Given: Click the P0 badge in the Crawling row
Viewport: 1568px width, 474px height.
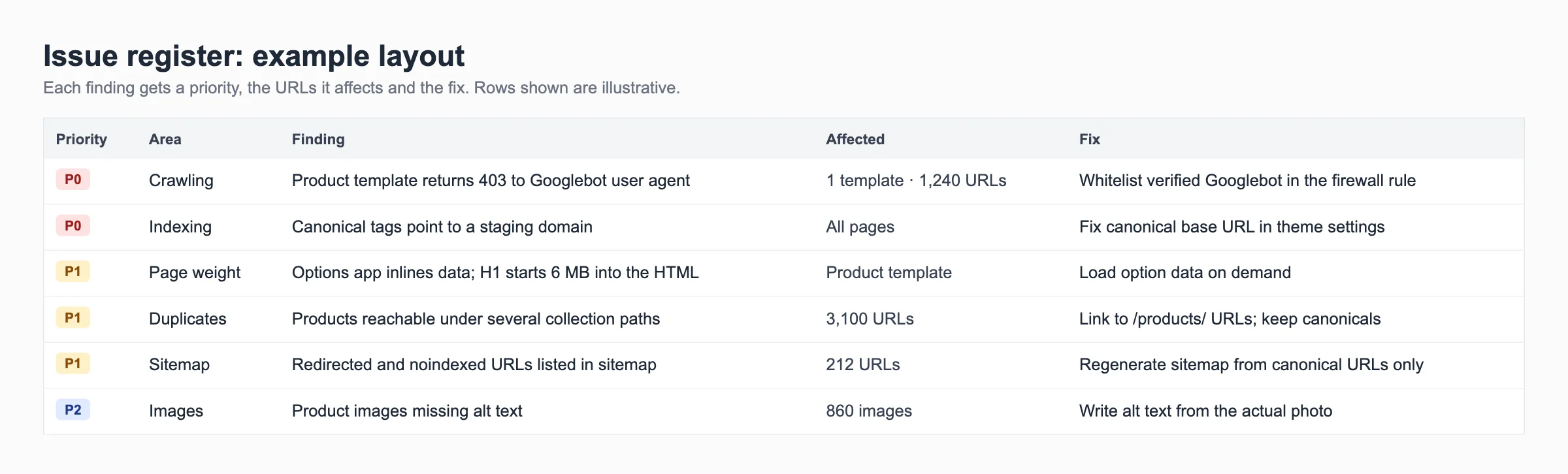Looking at the screenshot, I should point(73,180).
